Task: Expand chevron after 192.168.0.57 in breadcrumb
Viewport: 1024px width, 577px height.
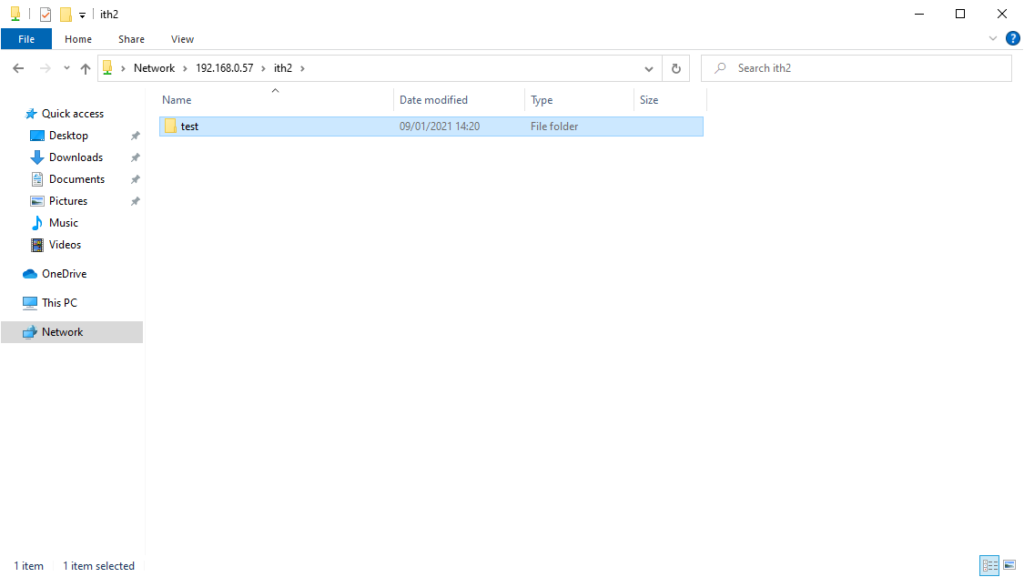Action: point(263,68)
